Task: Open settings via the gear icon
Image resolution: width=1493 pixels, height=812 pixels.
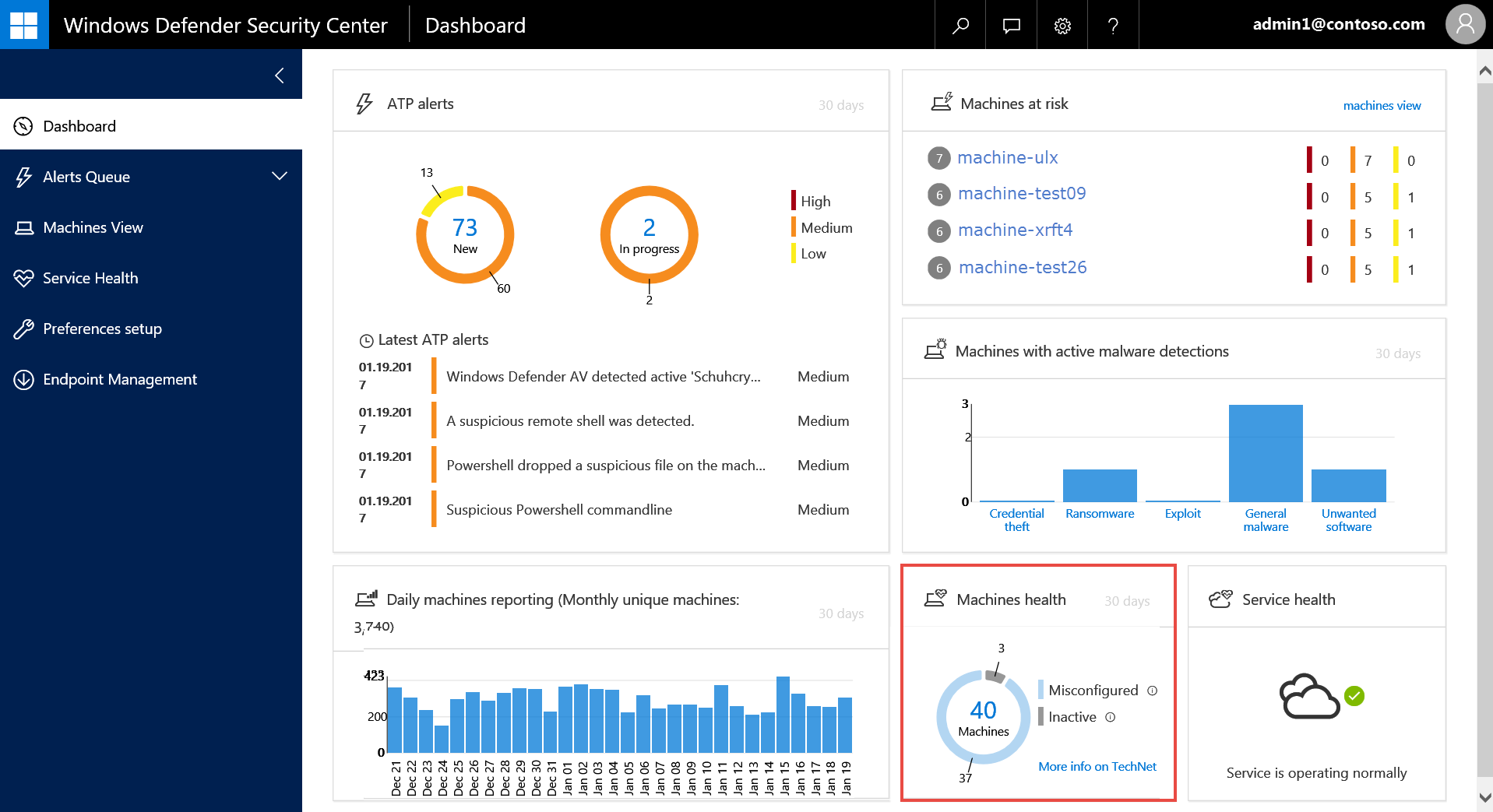Action: tap(1062, 25)
